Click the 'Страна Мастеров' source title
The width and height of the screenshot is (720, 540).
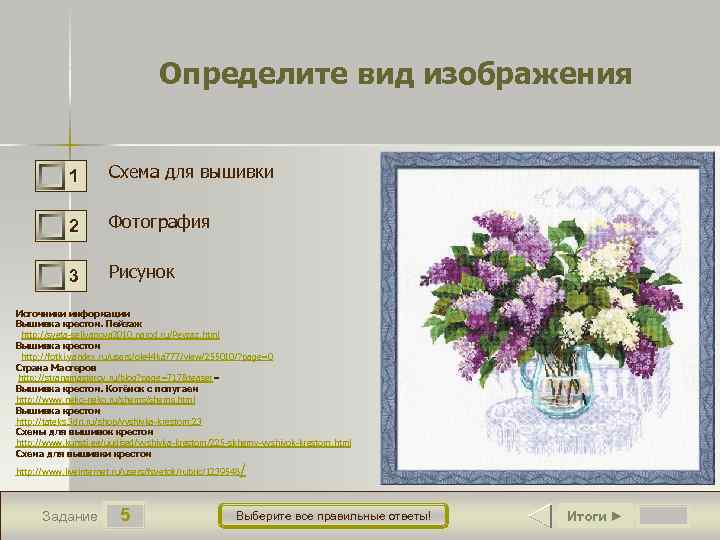tap(56, 368)
